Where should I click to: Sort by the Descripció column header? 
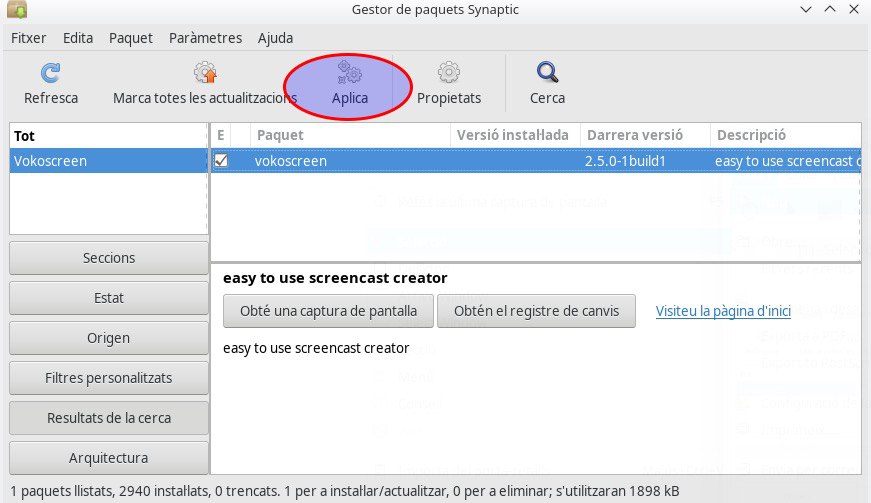point(785,135)
